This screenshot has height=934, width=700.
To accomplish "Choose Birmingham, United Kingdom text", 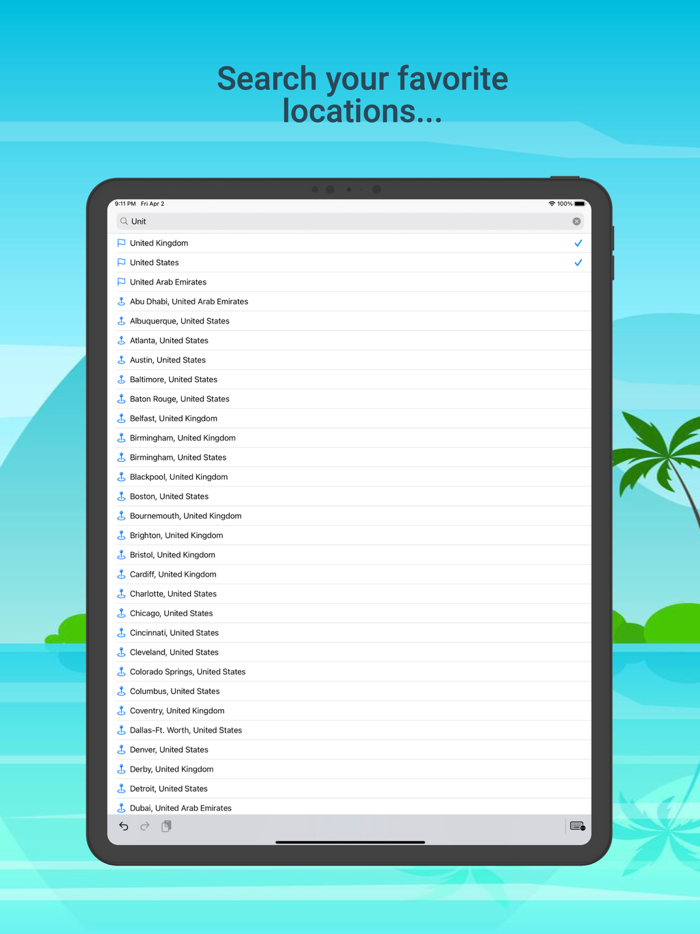I will tap(182, 438).
